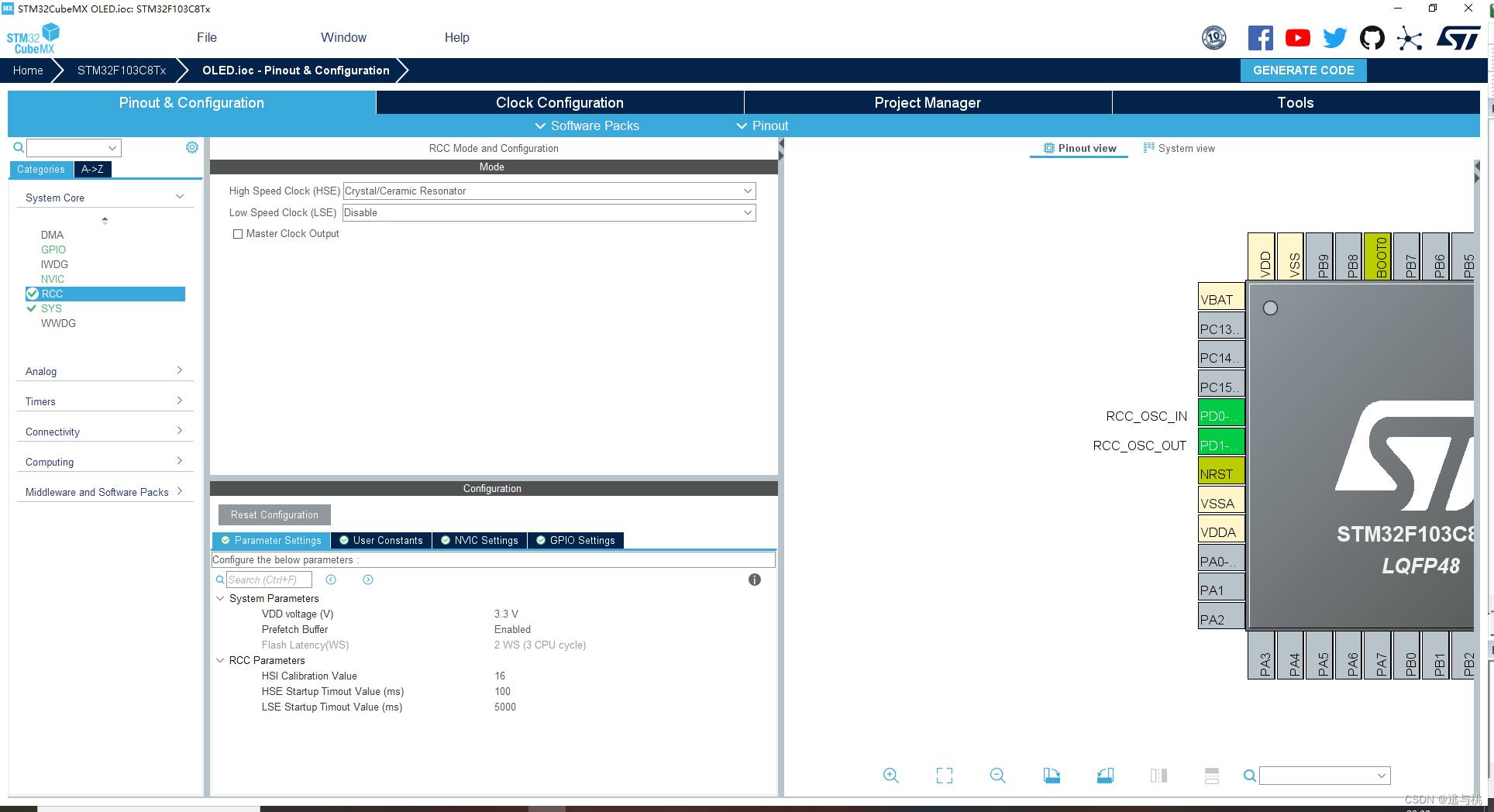The image size is (1494, 812).
Task: Collapse the RCC Parameters group
Action: coord(220,660)
